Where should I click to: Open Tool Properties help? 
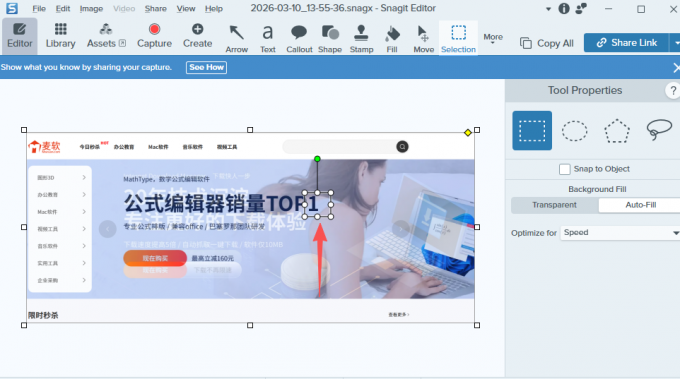point(673,91)
